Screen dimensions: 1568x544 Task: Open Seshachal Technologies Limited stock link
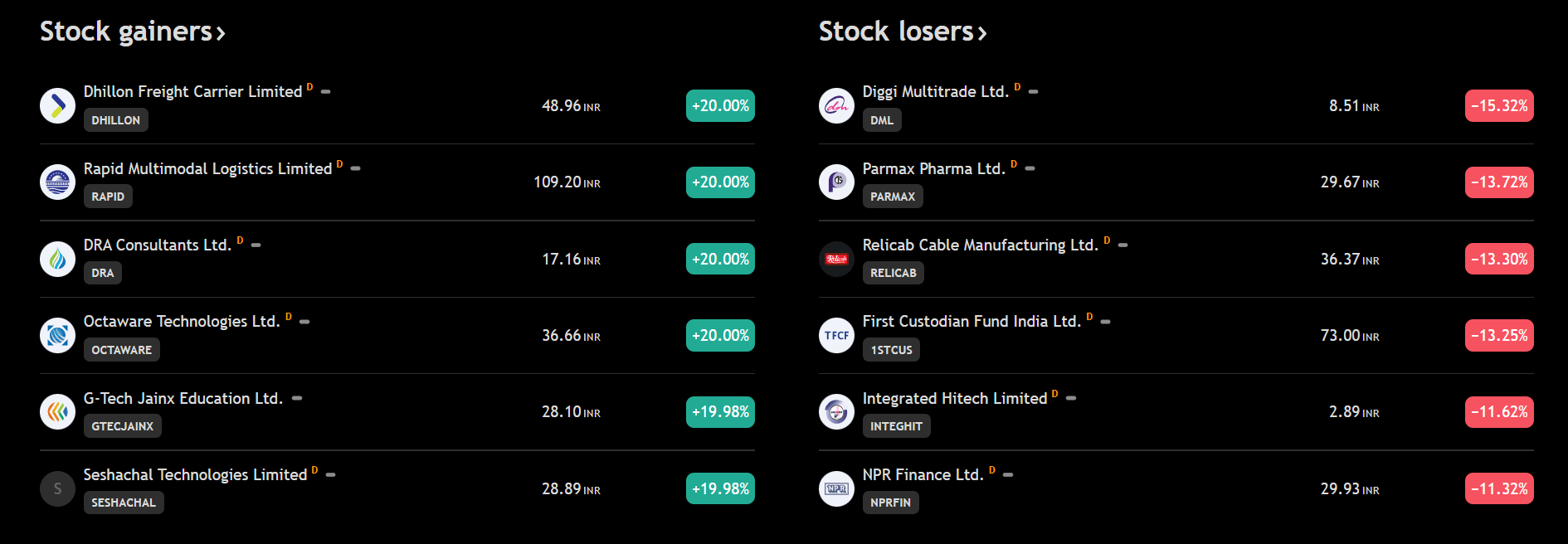point(195,474)
